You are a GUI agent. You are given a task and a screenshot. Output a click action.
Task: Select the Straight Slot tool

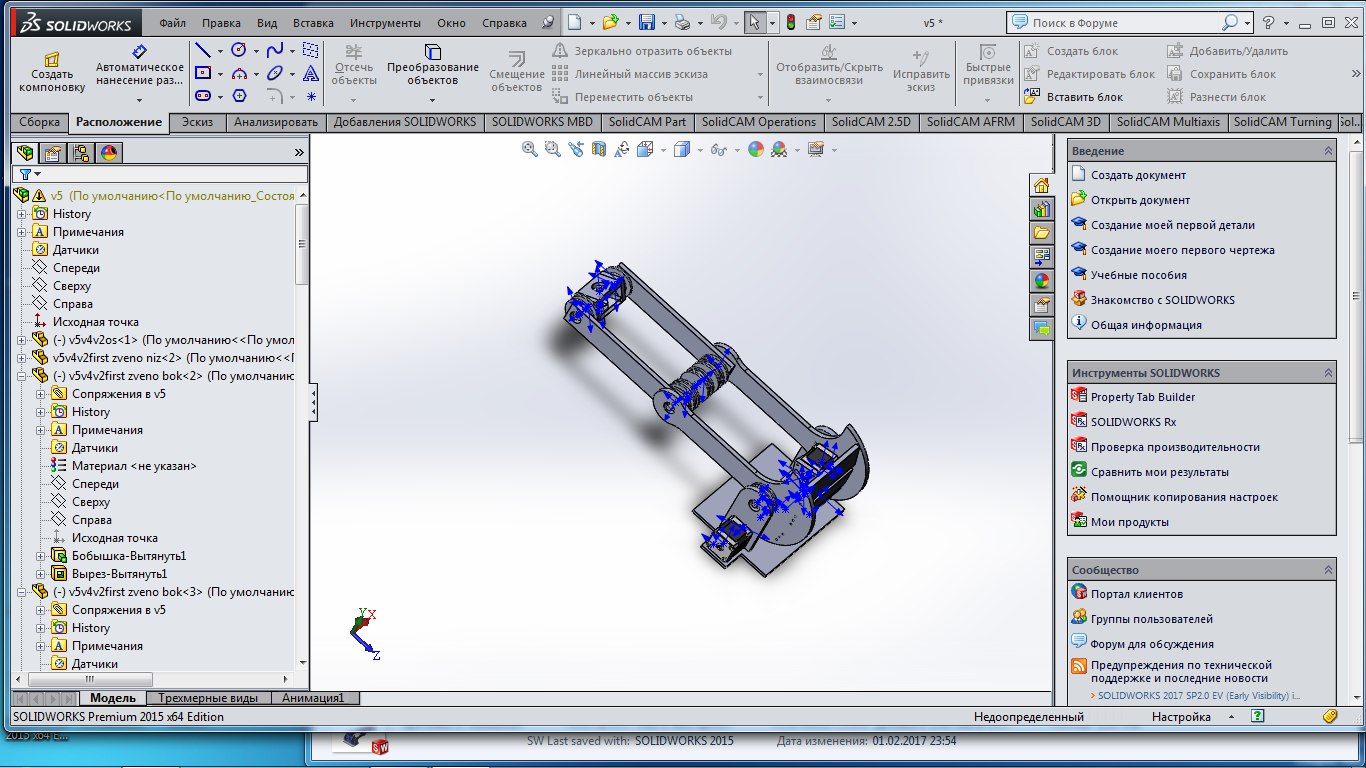click(203, 96)
